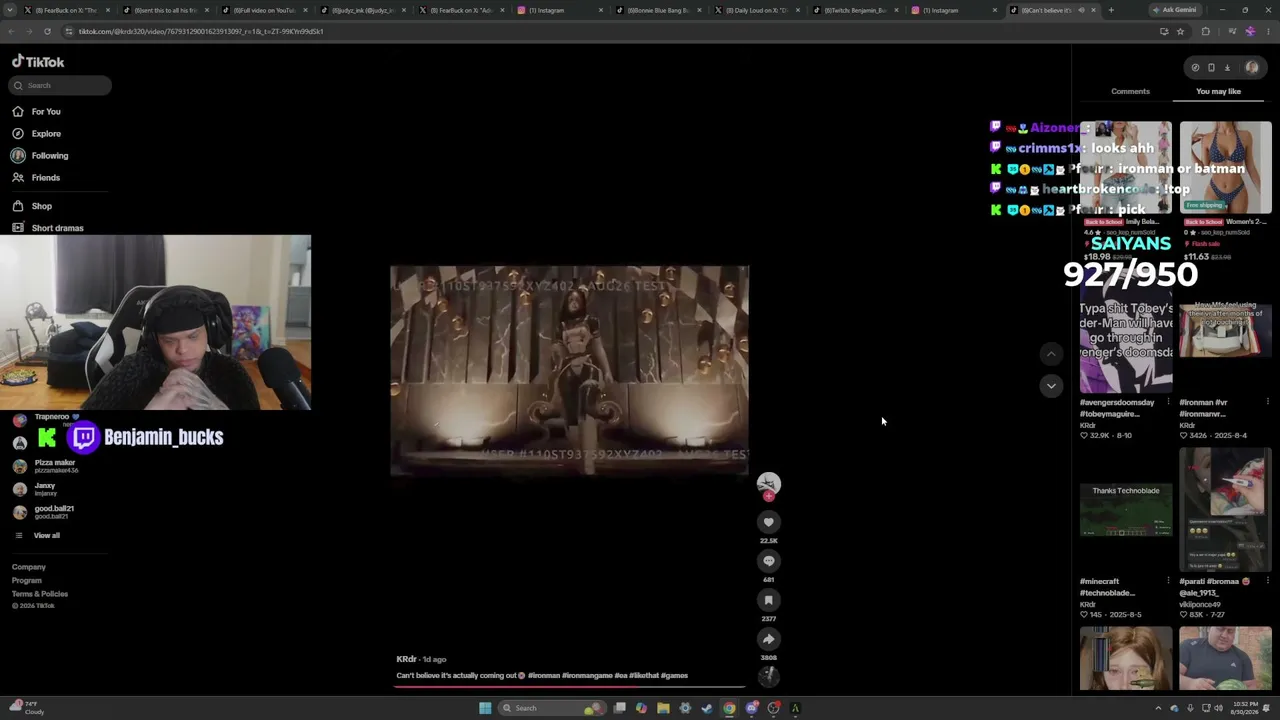The width and height of the screenshot is (1280, 720).
Task: Open the Ask Gemini button
Action: (1174, 10)
